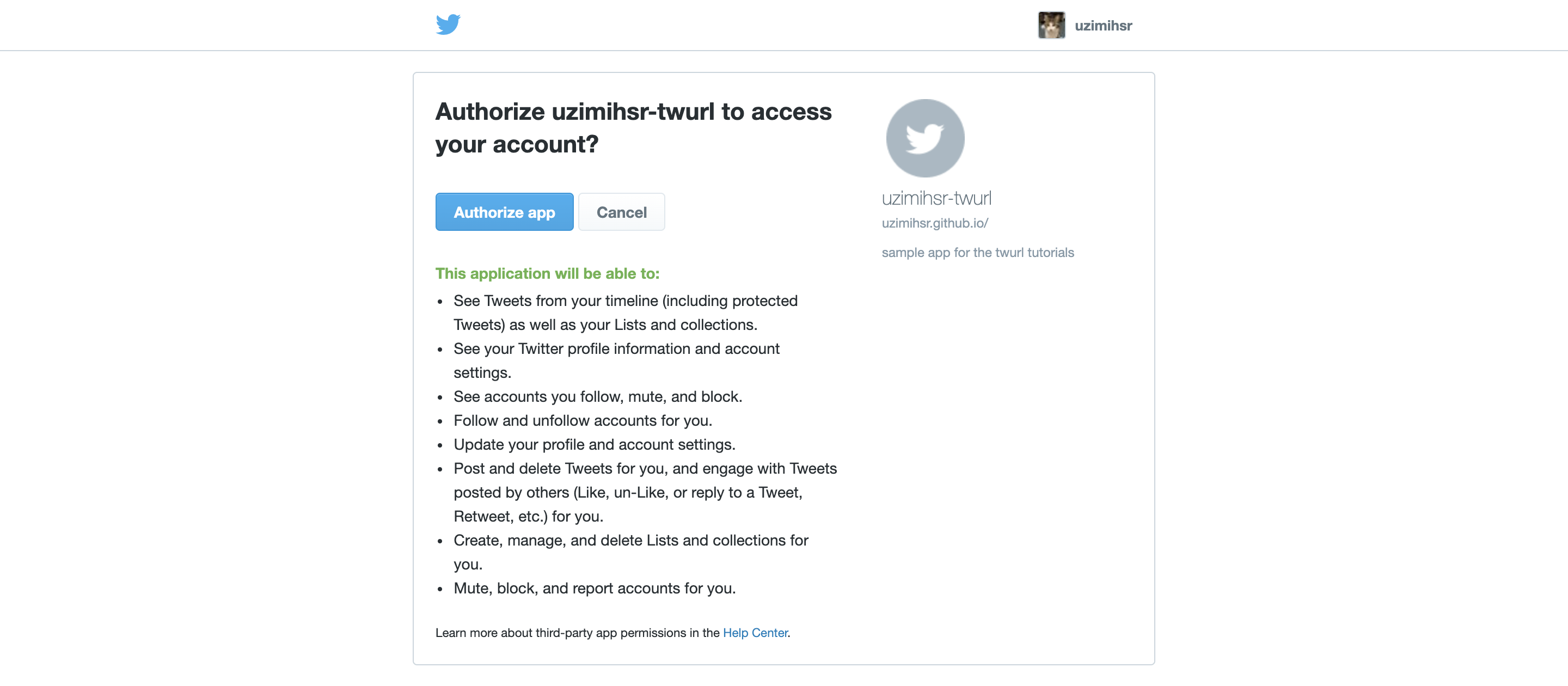
Task: Click the uzimihsr username in header
Action: [1103, 26]
